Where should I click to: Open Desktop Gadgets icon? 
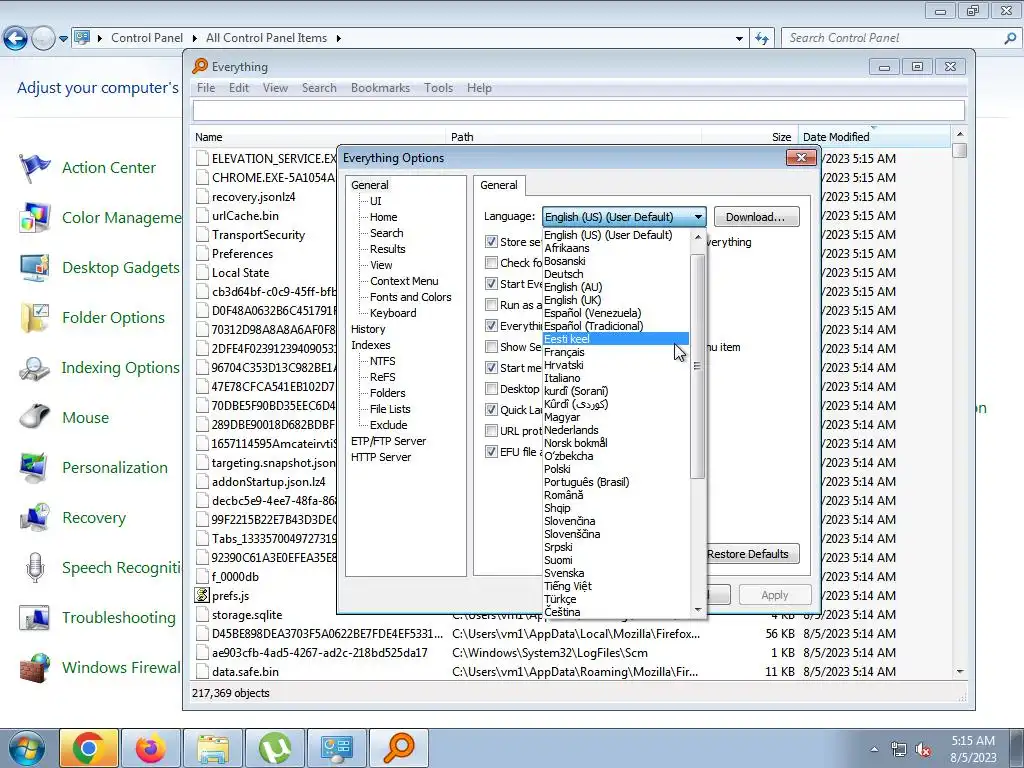tap(35, 268)
